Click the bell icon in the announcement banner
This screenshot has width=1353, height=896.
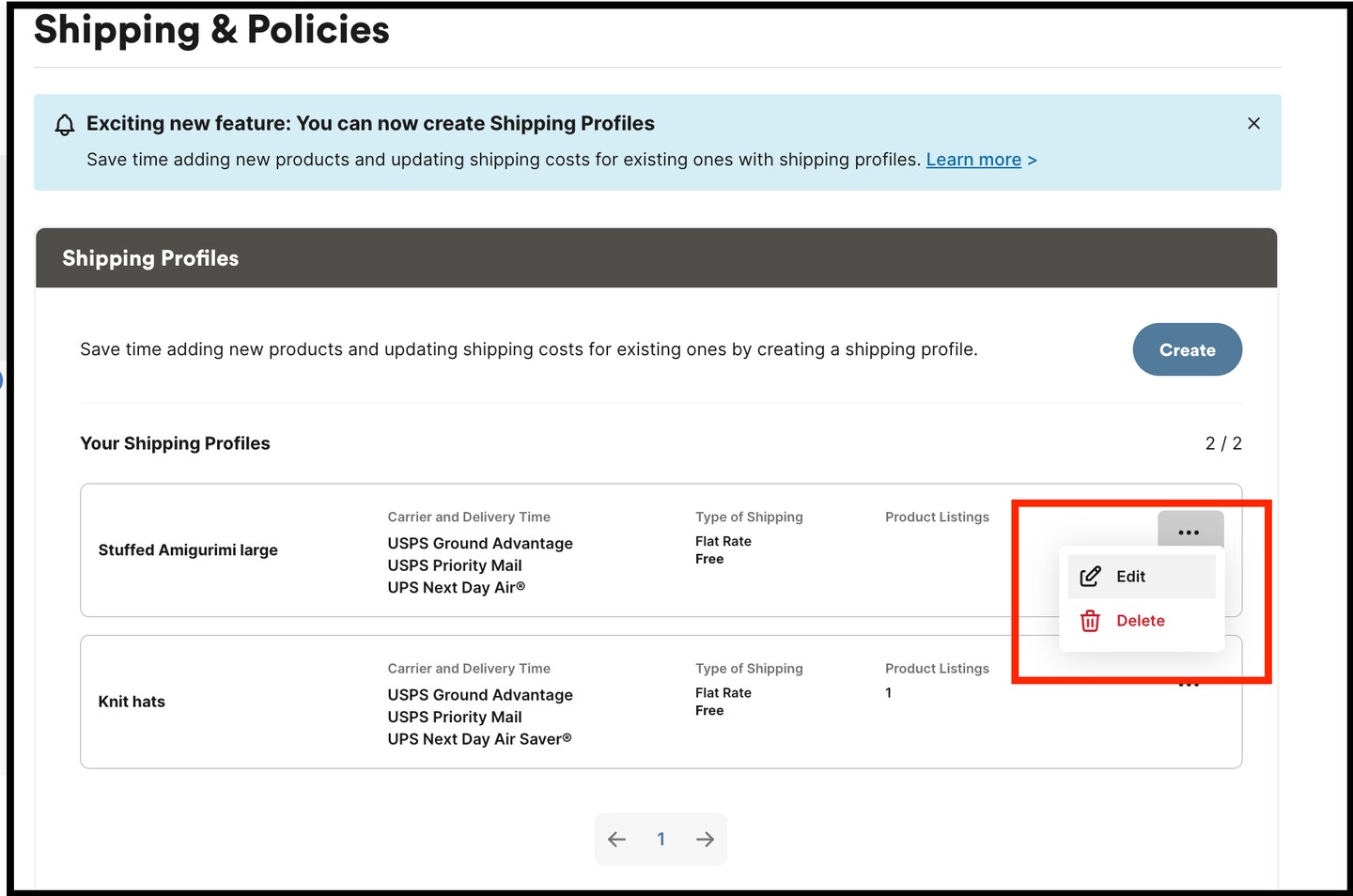point(64,124)
